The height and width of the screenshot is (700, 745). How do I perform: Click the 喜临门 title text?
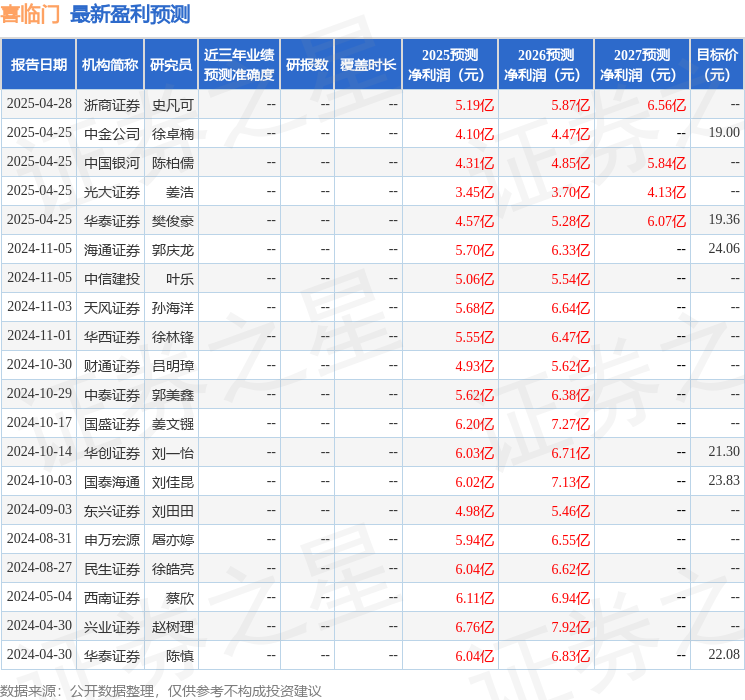[30, 14]
